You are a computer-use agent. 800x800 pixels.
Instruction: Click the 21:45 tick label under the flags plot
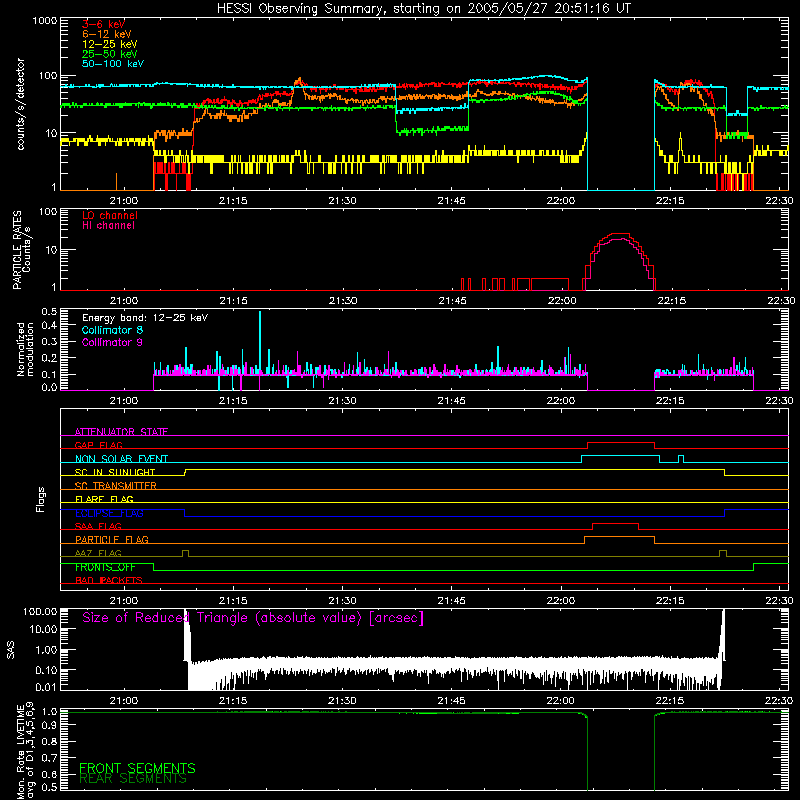click(x=452, y=601)
